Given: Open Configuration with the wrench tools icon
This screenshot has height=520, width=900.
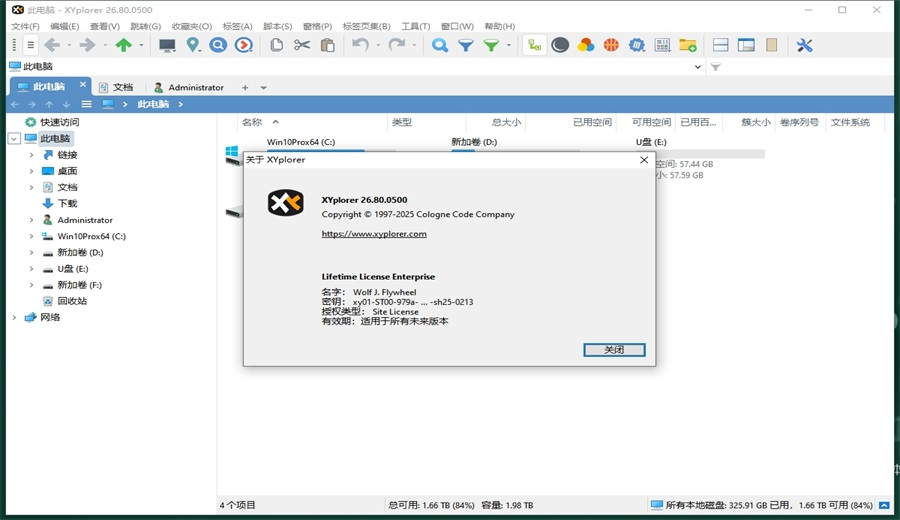Looking at the screenshot, I should tap(804, 45).
